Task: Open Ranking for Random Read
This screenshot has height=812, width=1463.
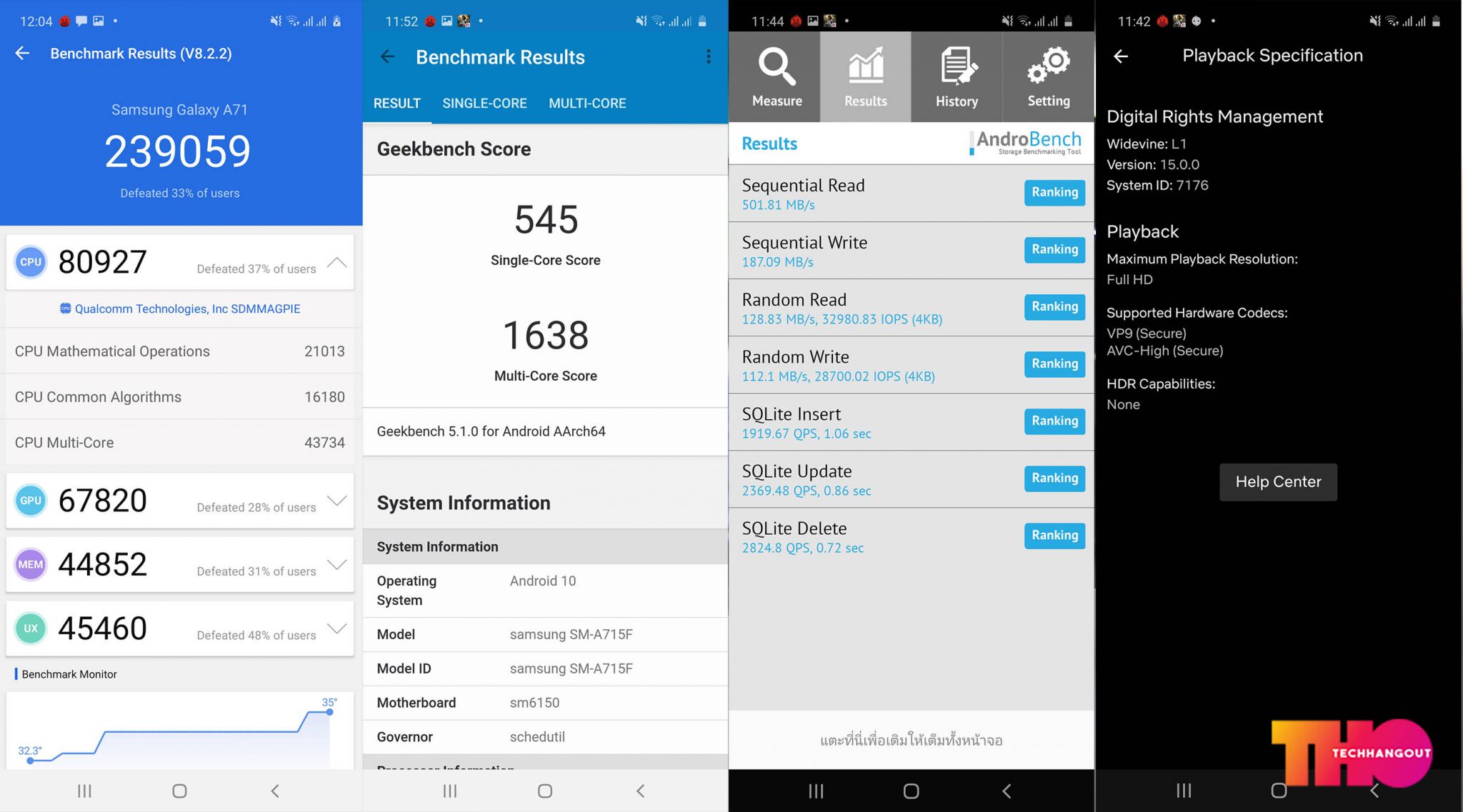Action: point(1054,306)
